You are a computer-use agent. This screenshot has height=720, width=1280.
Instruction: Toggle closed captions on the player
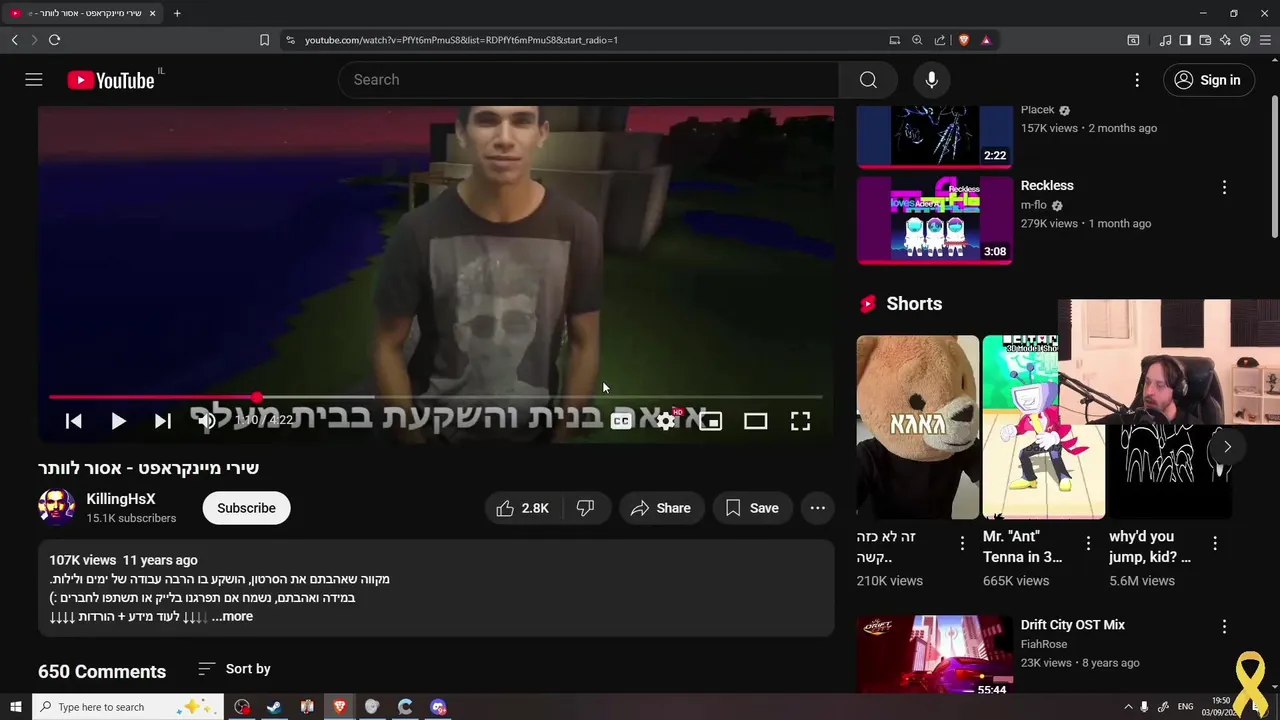pos(620,421)
